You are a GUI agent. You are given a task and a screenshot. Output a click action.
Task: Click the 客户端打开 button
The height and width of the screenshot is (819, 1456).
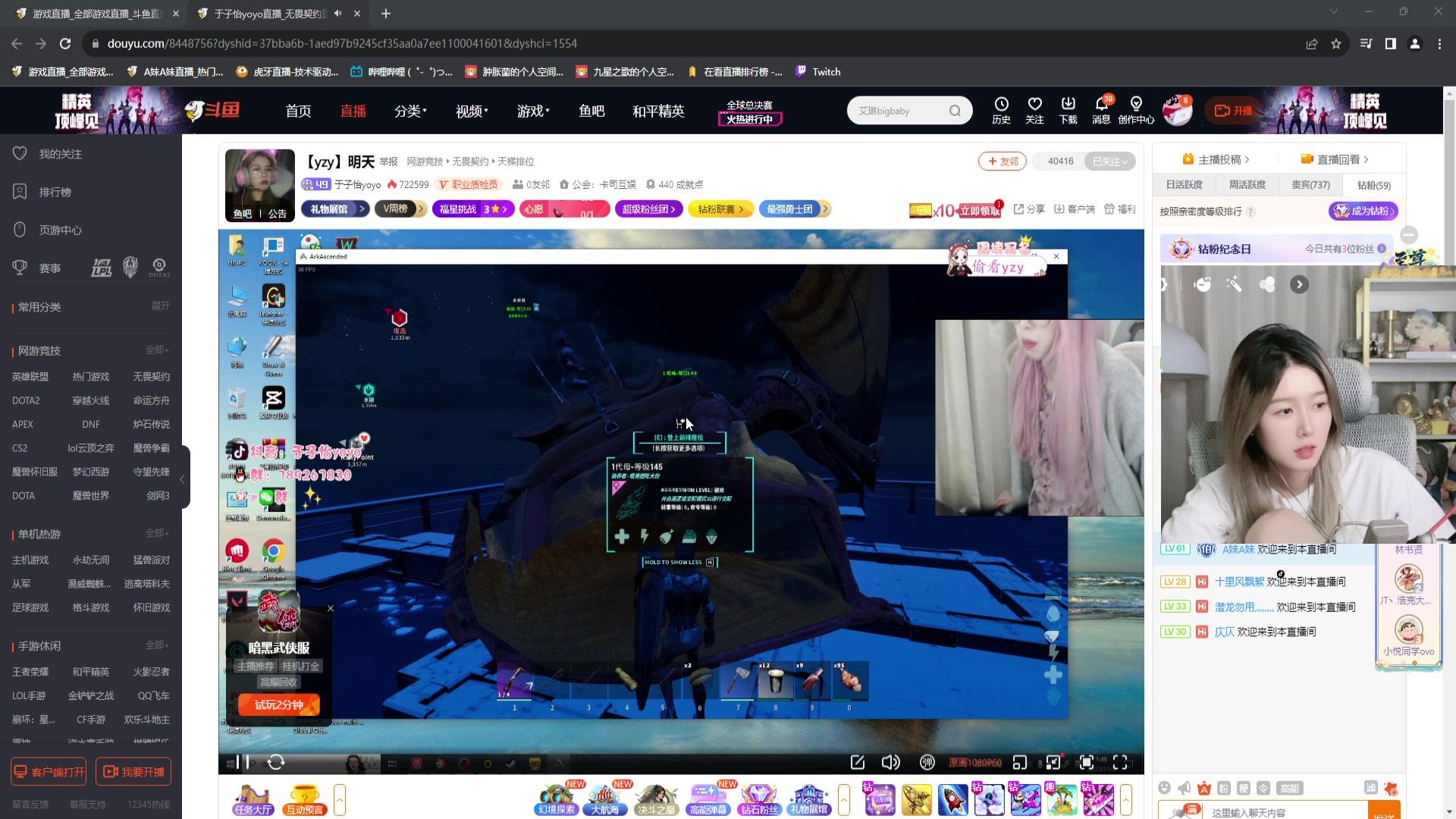point(49,772)
